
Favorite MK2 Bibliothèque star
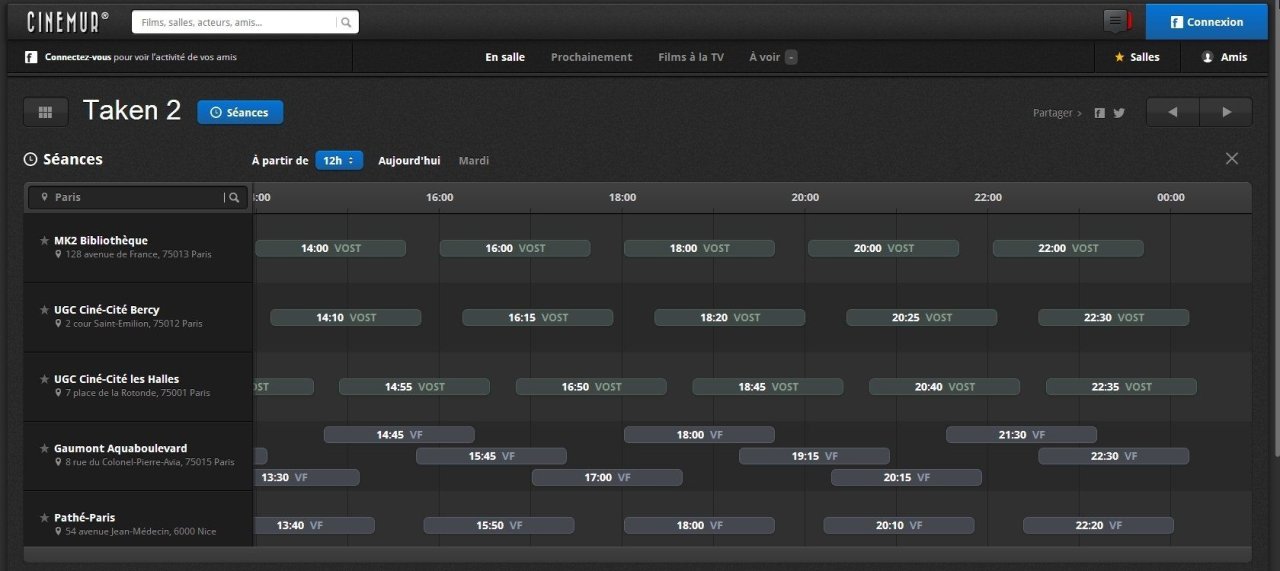point(44,240)
